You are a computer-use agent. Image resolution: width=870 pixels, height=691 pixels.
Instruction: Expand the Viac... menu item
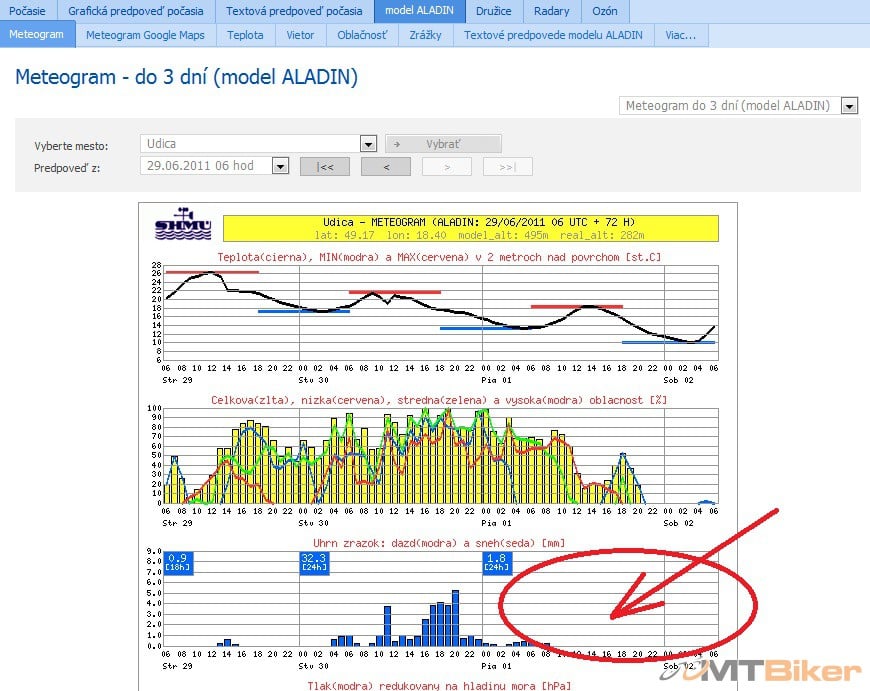pos(681,34)
